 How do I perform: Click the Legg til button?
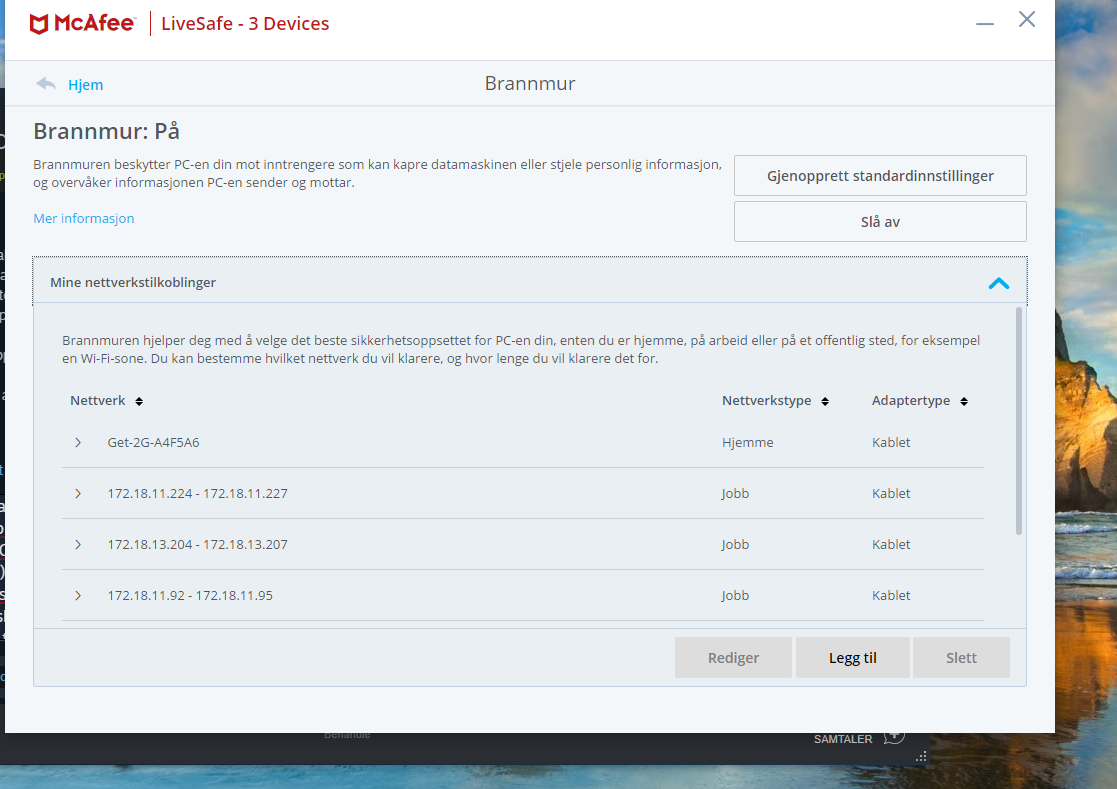tap(853, 658)
